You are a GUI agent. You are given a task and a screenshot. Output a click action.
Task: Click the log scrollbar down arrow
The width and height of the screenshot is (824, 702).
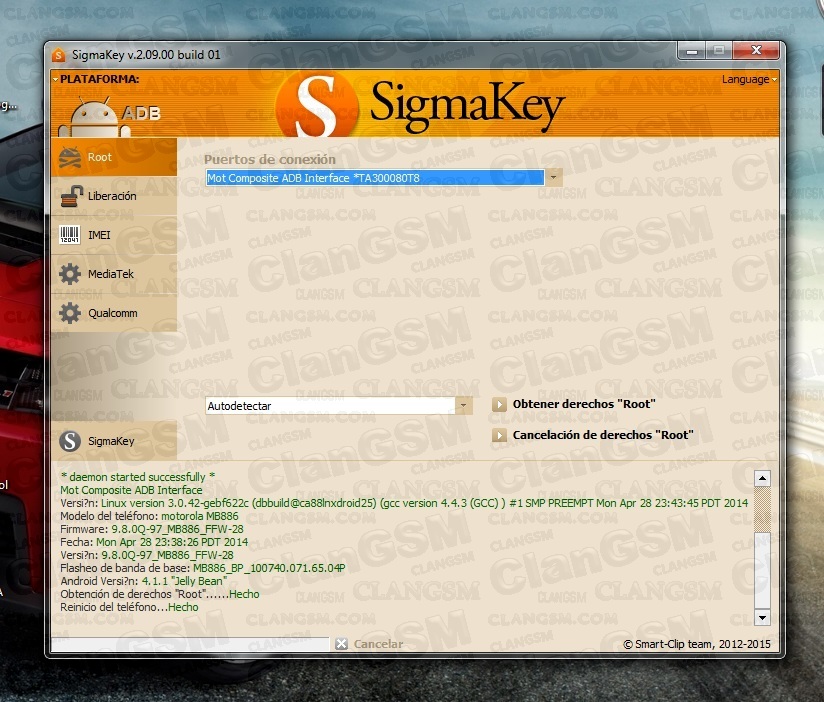coord(762,617)
